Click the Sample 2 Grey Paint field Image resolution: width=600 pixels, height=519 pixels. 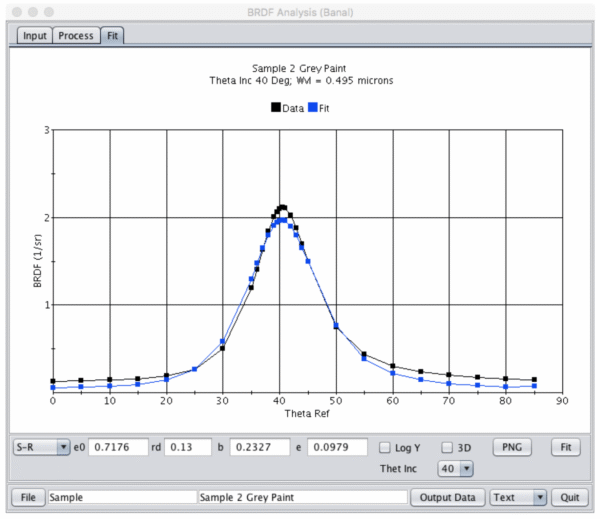point(301,496)
